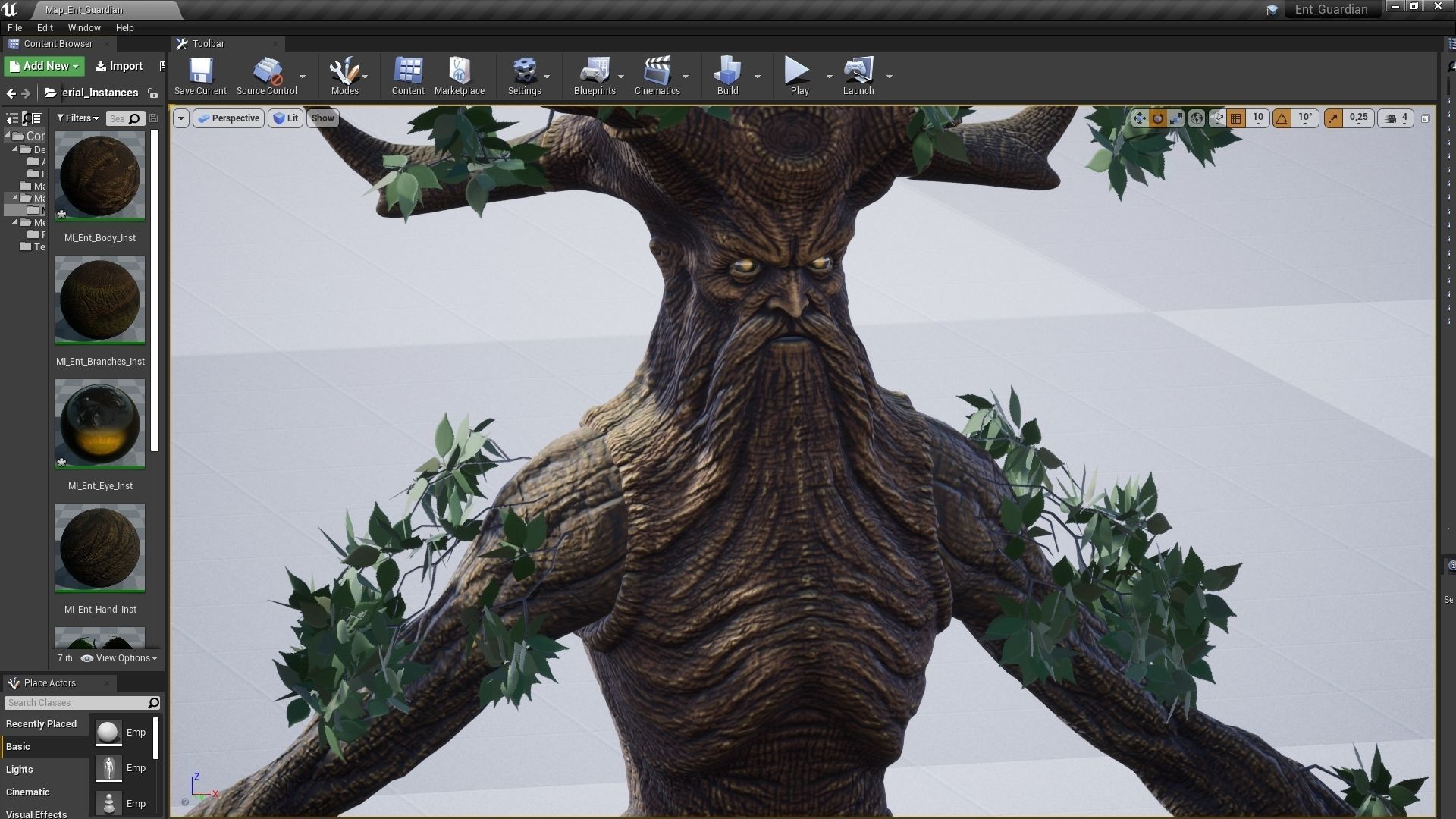Select the rotate gizmo mode in the viewport
1456x819 pixels.
pos(1157,118)
